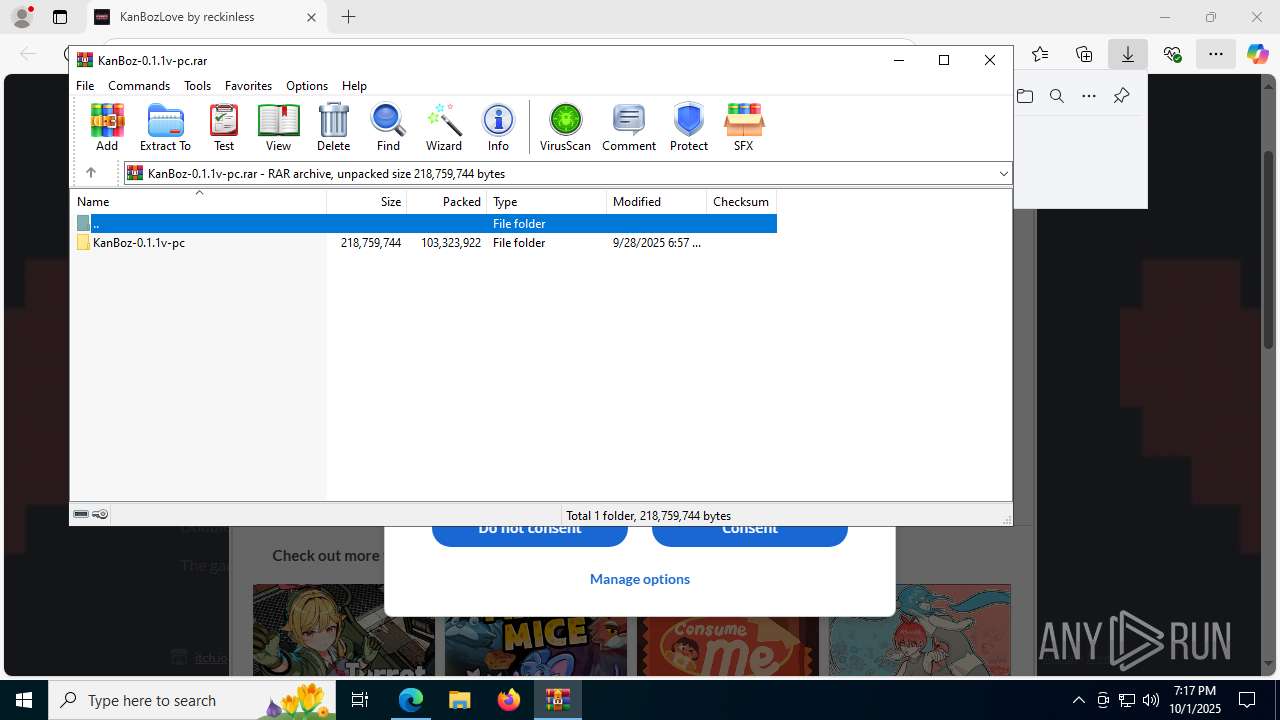This screenshot has height=720, width=1280.
Task: Click the Consent button on the page
Action: tap(750, 535)
